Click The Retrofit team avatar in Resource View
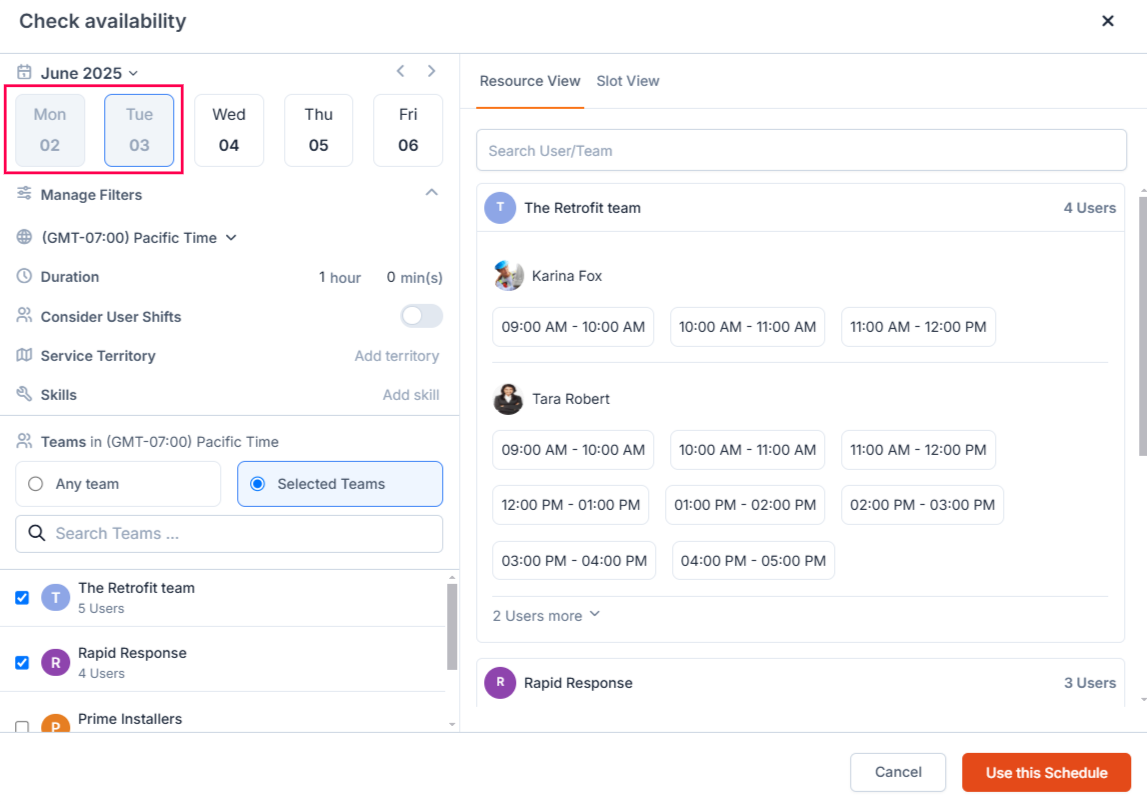The width and height of the screenshot is (1147, 802). pyautogui.click(x=500, y=208)
